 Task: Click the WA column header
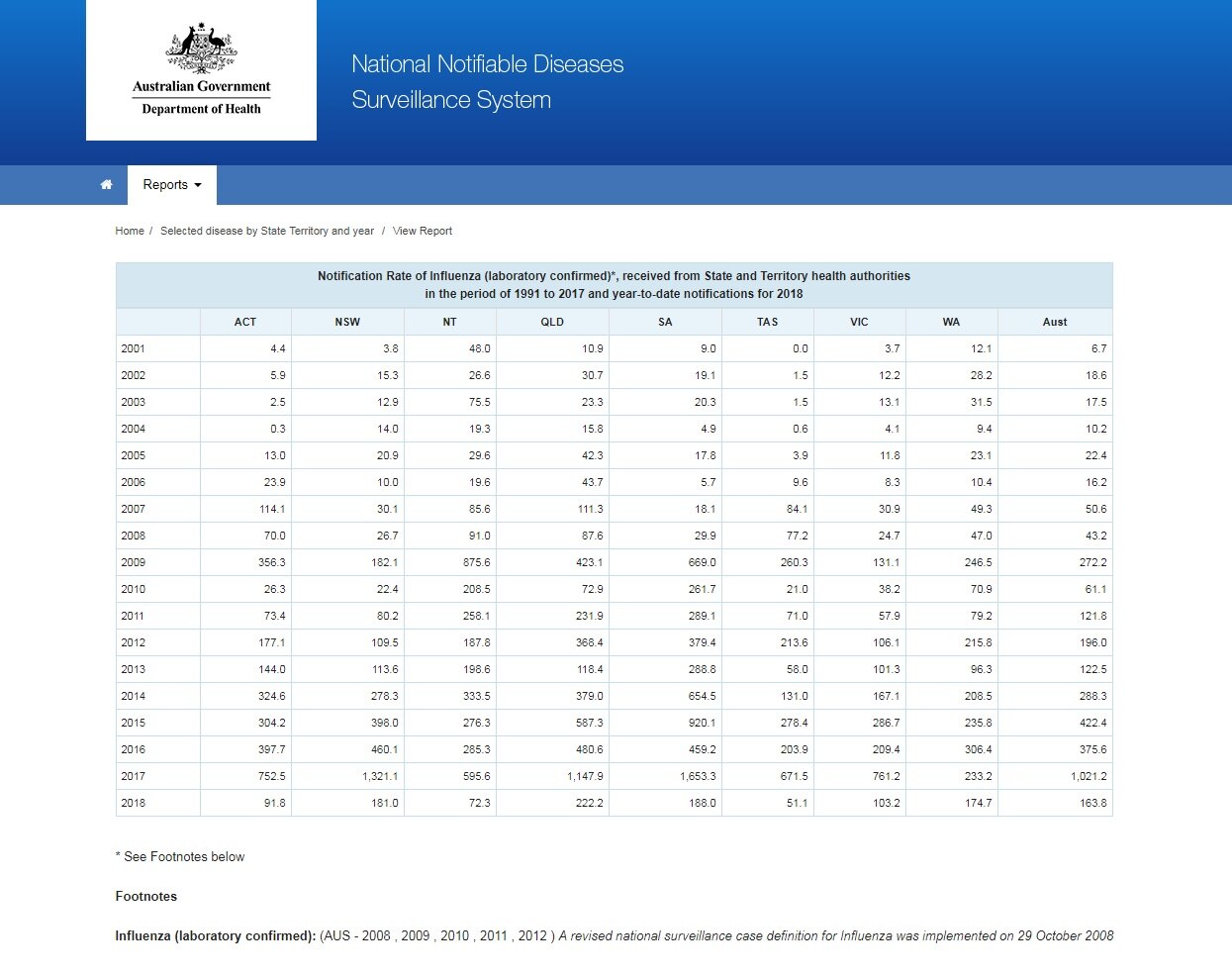click(951, 322)
